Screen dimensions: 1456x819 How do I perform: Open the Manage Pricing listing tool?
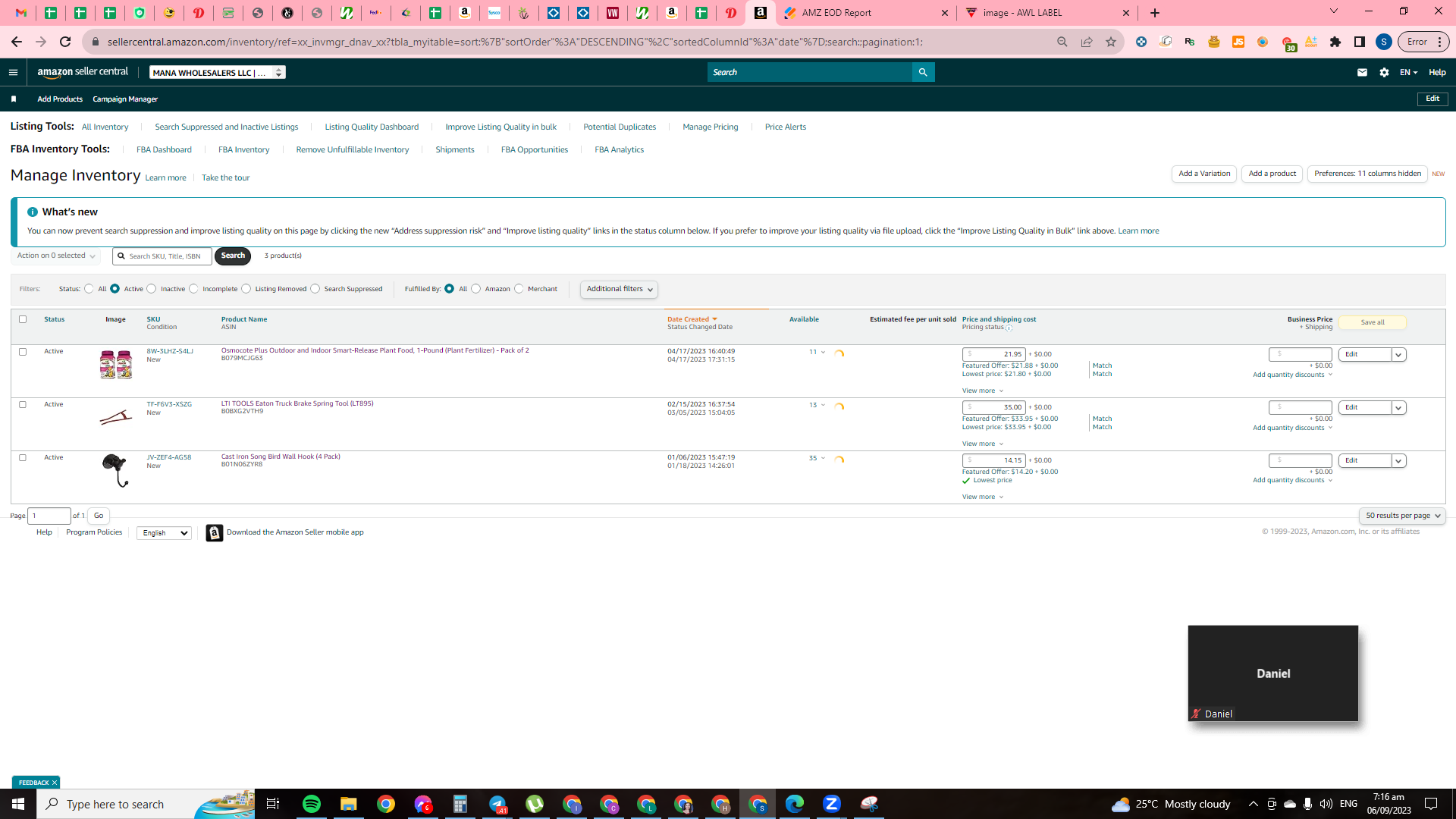[x=710, y=127]
